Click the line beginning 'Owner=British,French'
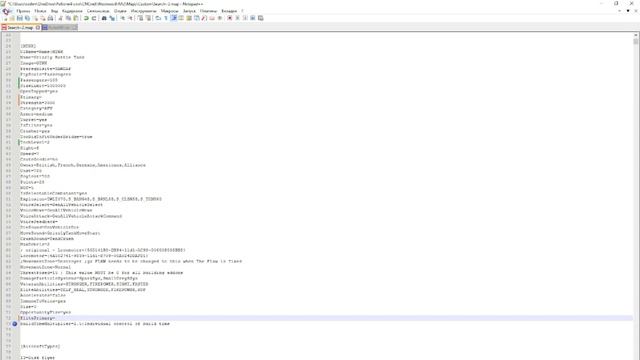Image resolution: width=640 pixels, height=360 pixels. tap(83, 165)
